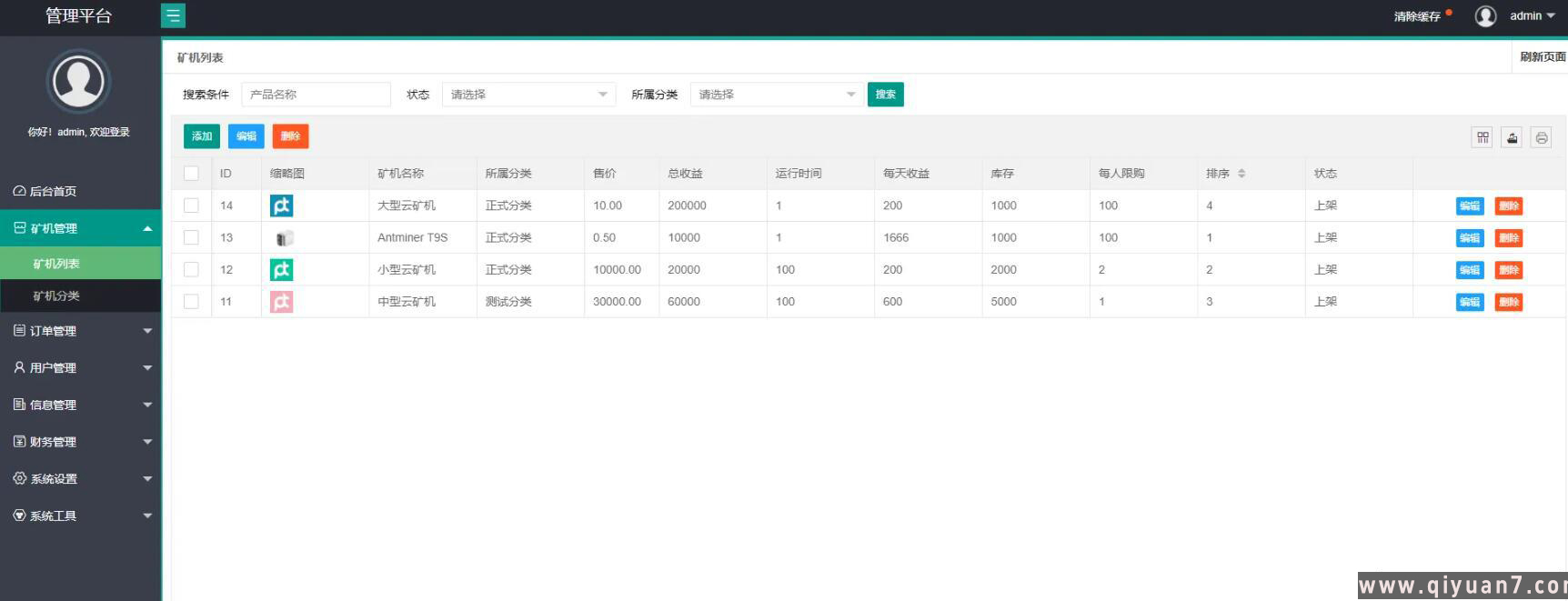Screen dimensions: 1568x601
Task: Toggle the select-all checkbox in header
Action: click(191, 174)
